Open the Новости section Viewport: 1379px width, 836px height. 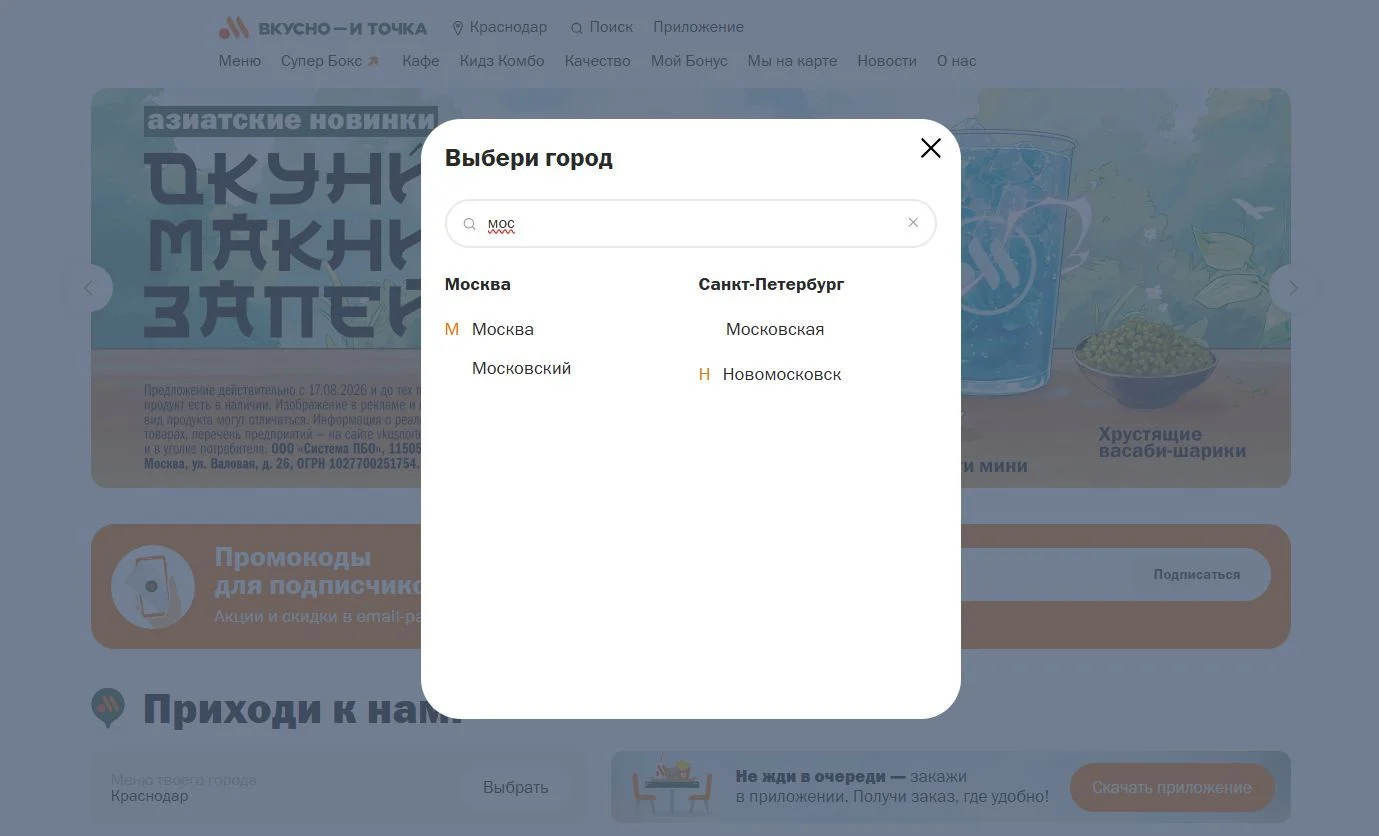coord(887,61)
